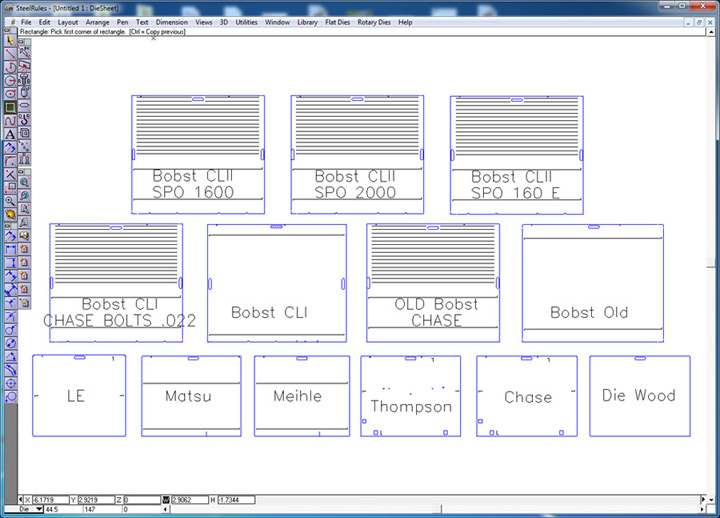Select the arrow pointer tool
Image resolution: width=720 pixels, height=518 pixels.
point(10,40)
